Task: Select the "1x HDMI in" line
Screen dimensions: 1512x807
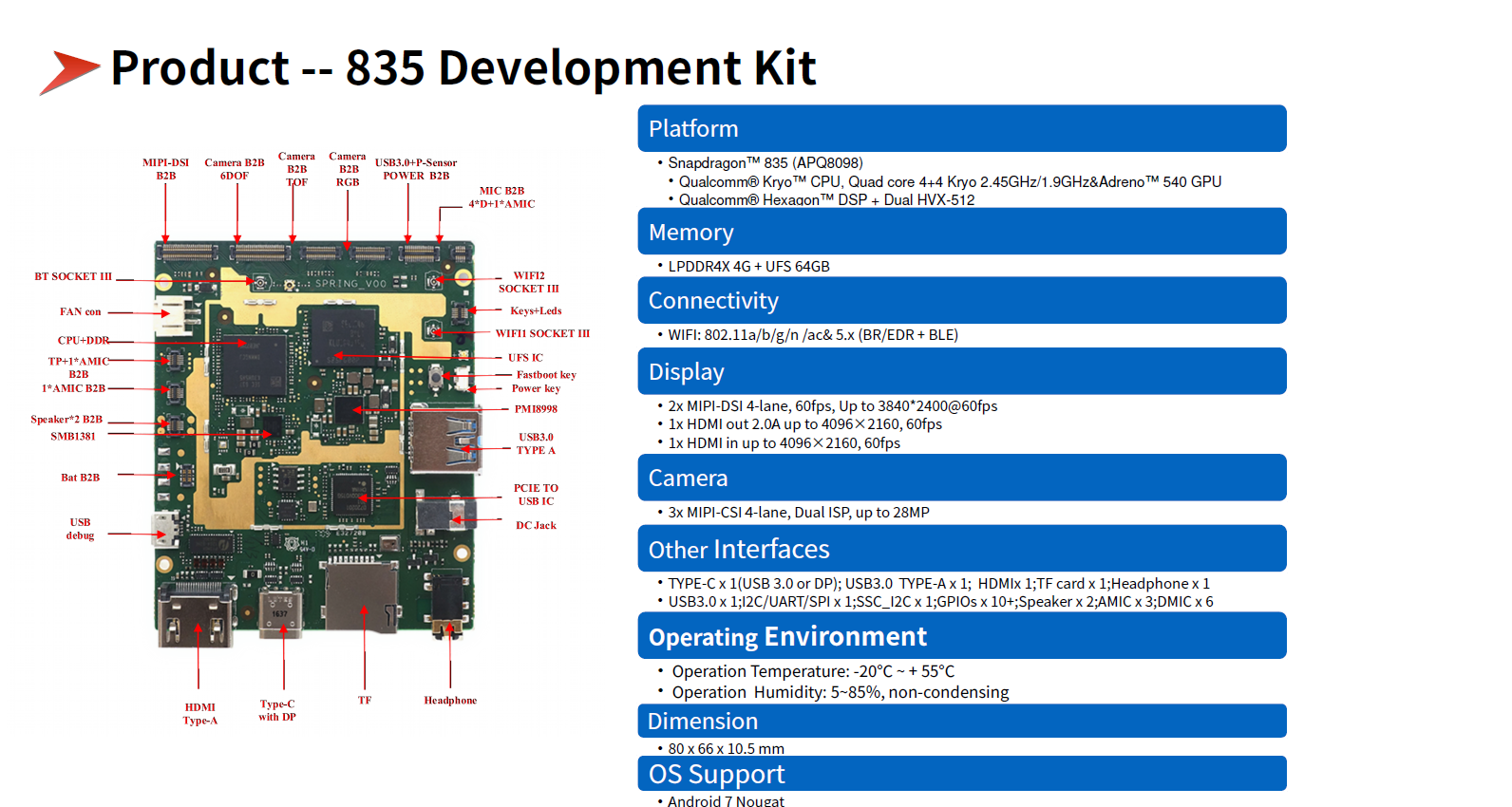Action: pos(784,443)
